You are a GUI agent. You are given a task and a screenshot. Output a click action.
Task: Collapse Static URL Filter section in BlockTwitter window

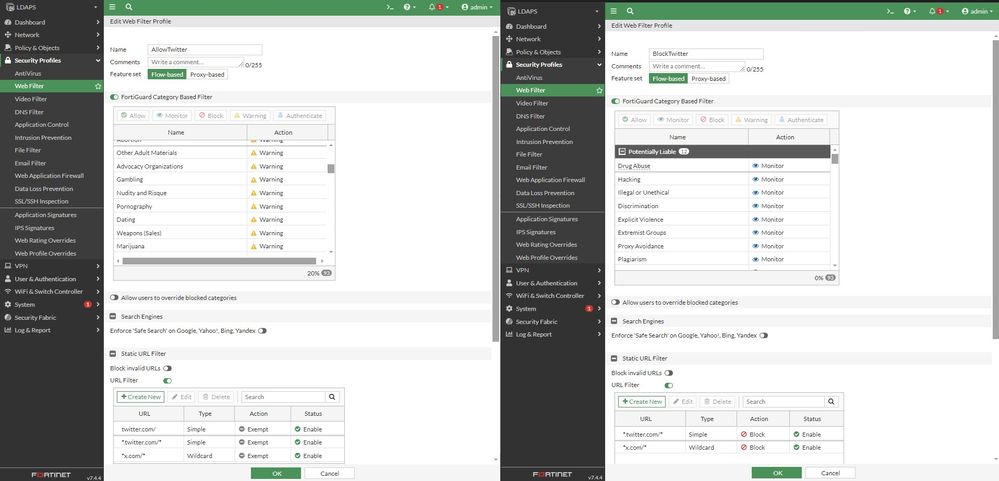614,359
